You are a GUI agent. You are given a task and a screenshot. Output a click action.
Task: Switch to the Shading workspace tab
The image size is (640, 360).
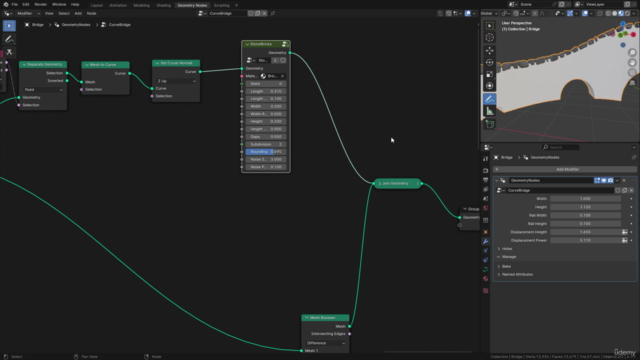(164, 5)
